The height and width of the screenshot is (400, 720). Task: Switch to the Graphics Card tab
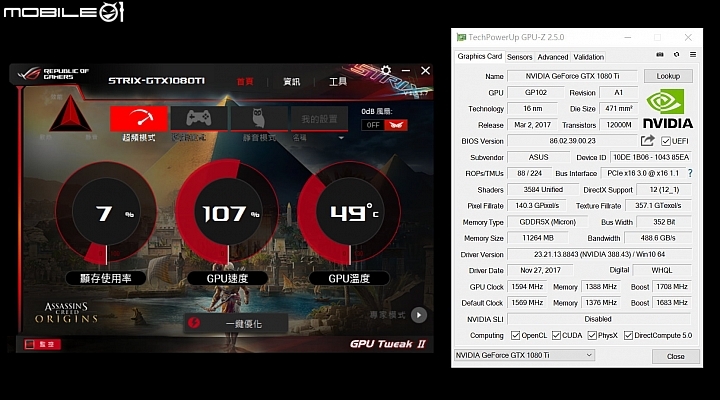click(x=479, y=56)
